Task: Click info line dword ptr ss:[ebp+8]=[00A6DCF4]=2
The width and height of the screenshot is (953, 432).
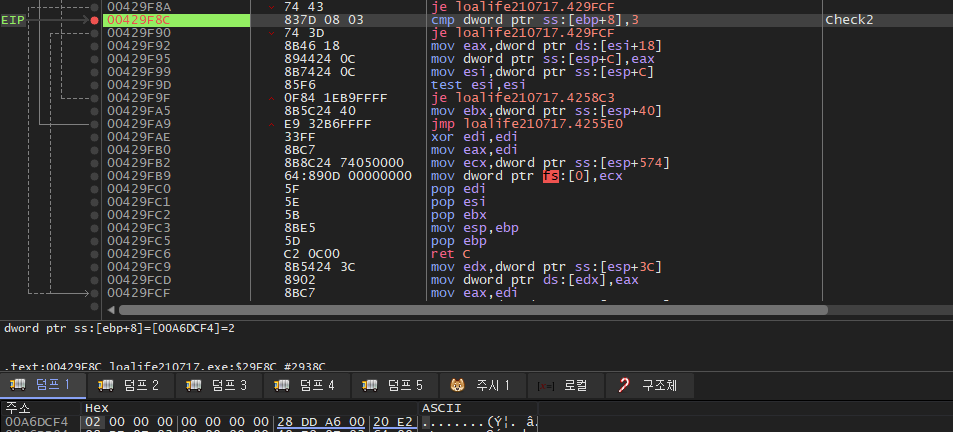Action: click(x=119, y=328)
